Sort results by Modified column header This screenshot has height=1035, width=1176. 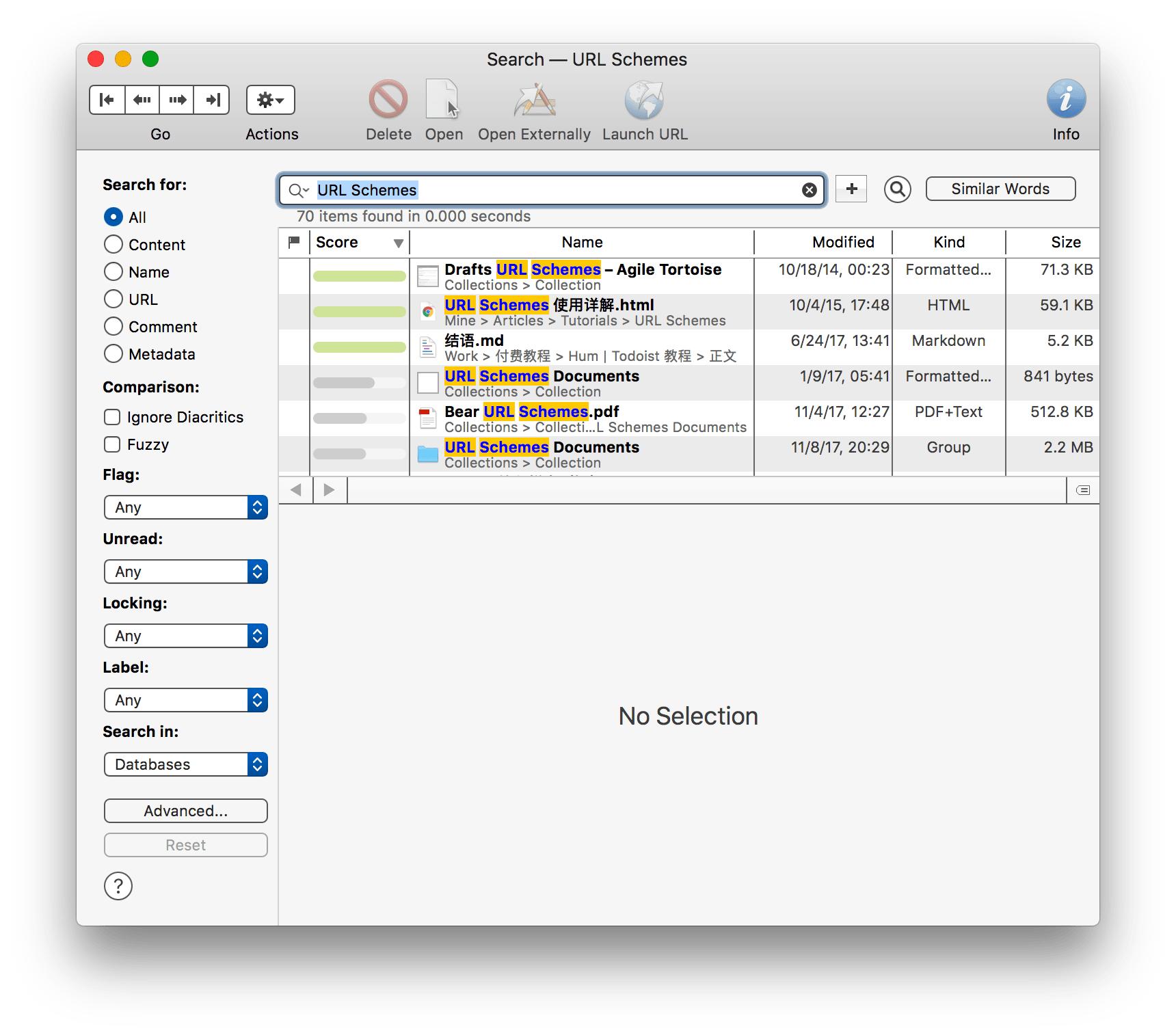pyautogui.click(x=842, y=242)
